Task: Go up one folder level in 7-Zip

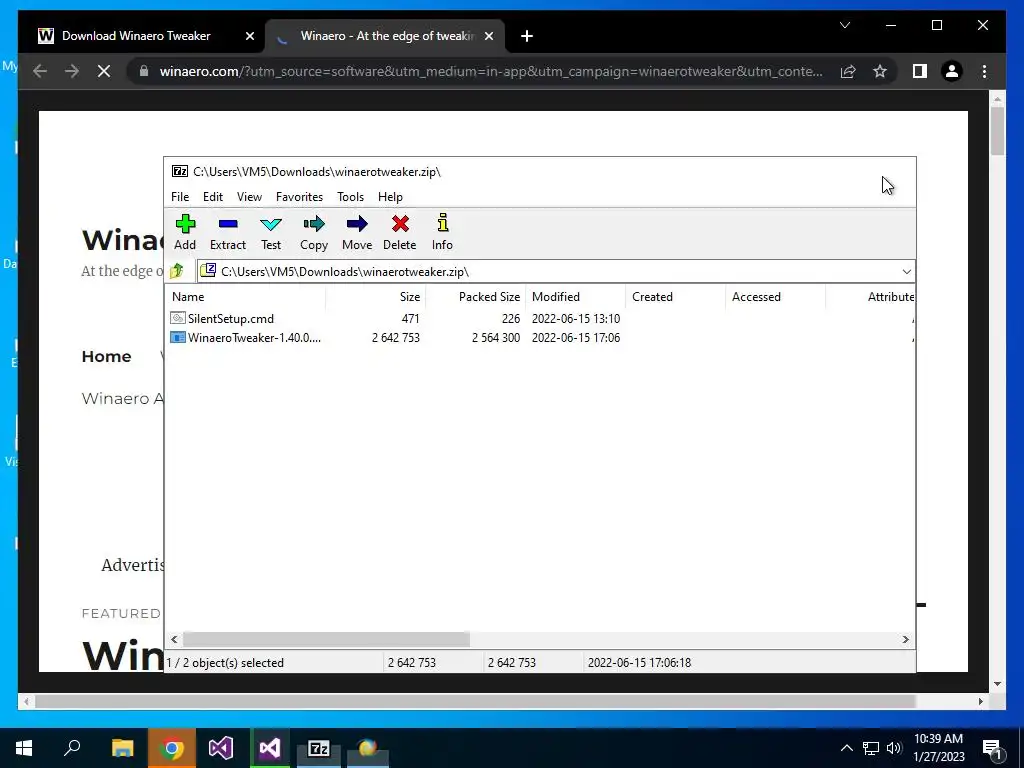Action: 176,271
